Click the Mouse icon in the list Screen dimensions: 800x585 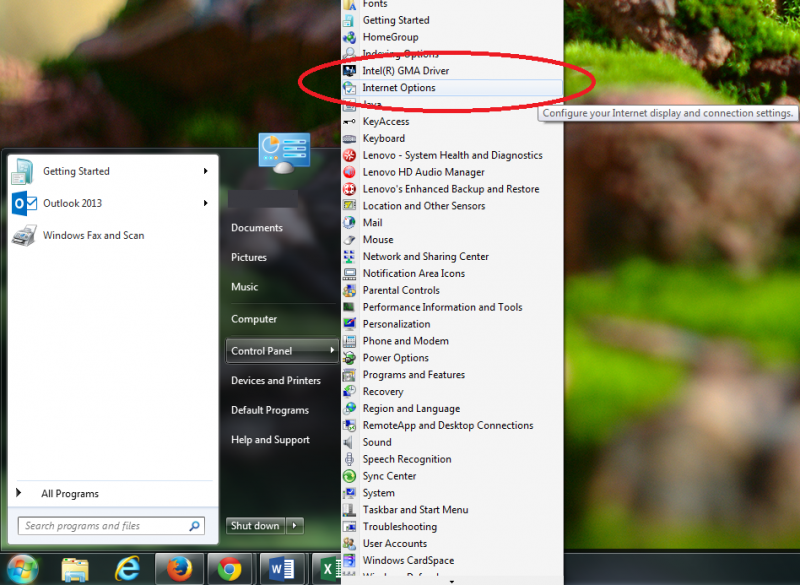click(349, 240)
